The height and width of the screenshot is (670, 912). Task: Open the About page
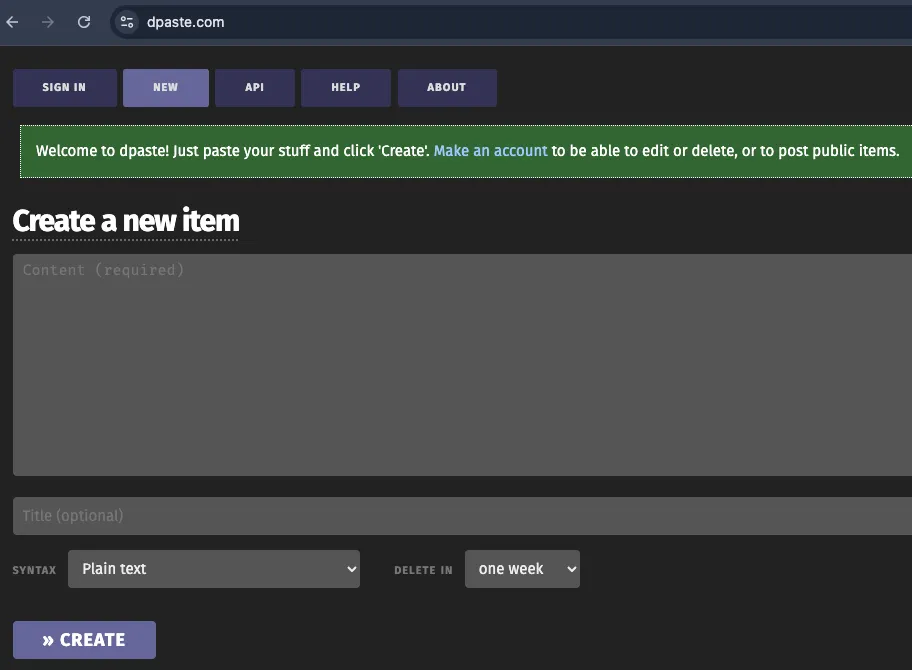447,87
